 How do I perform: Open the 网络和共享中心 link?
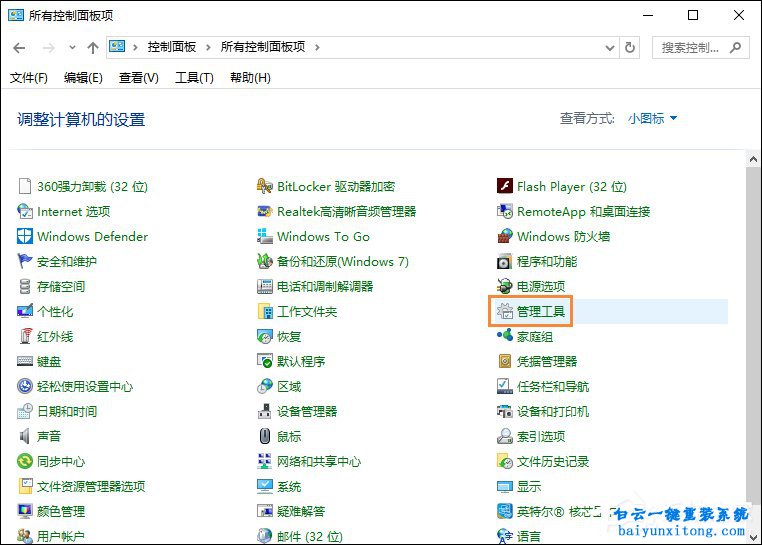coord(318,462)
